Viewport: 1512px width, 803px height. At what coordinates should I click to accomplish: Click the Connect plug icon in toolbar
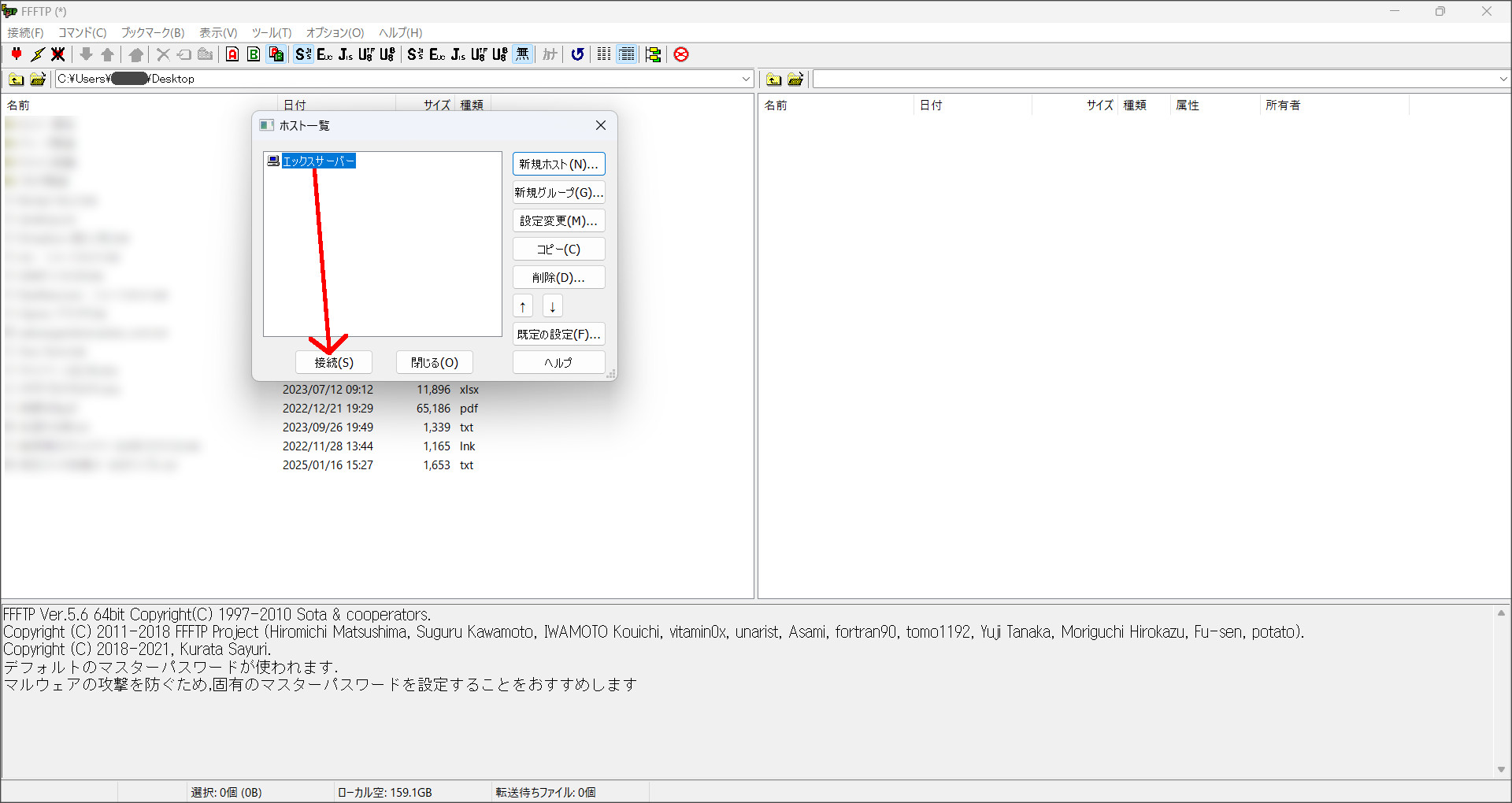(17, 54)
